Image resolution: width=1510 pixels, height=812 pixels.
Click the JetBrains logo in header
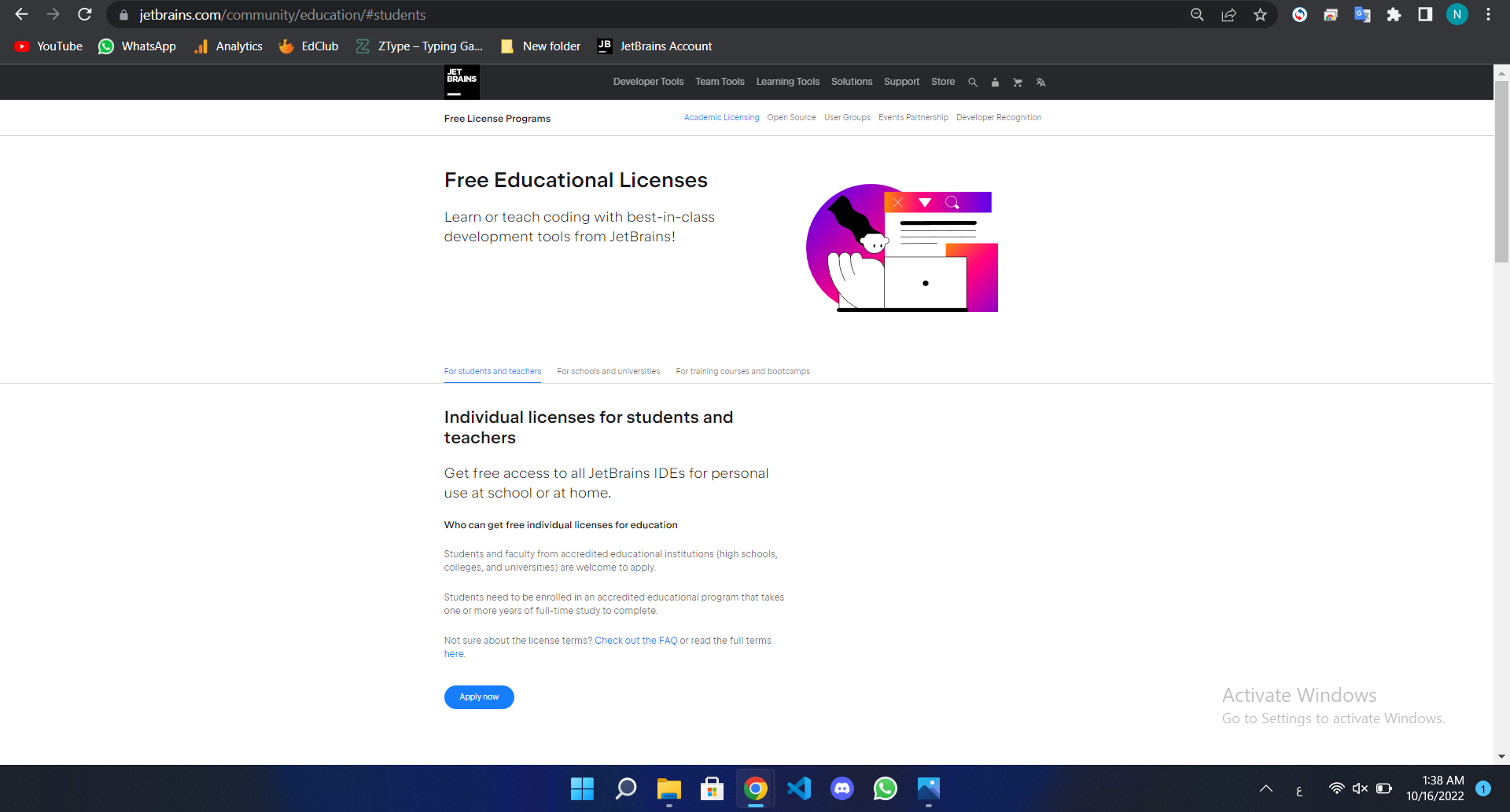tap(462, 82)
